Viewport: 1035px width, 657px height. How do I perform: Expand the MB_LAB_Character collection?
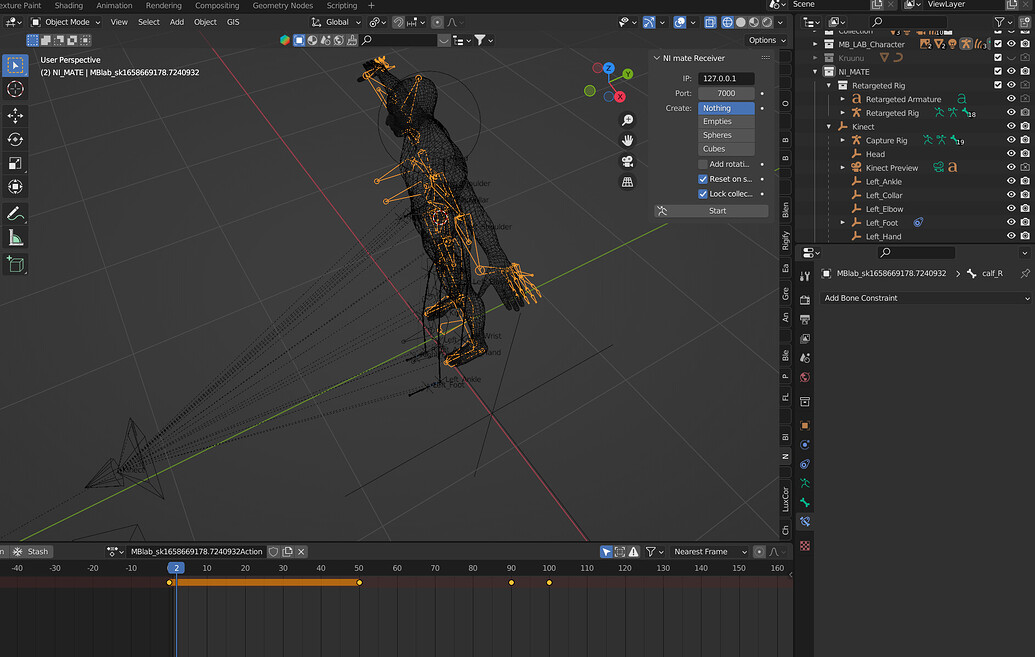click(x=815, y=44)
